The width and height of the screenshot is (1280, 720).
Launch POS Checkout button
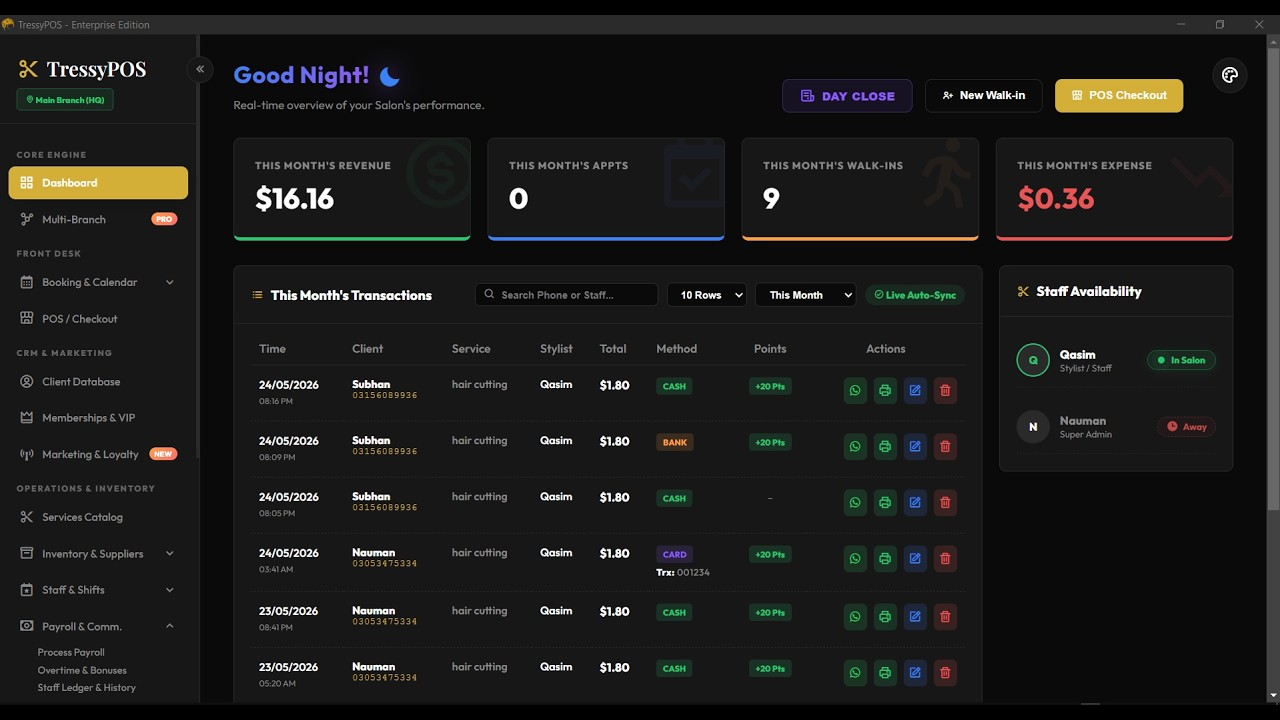tap(1119, 96)
